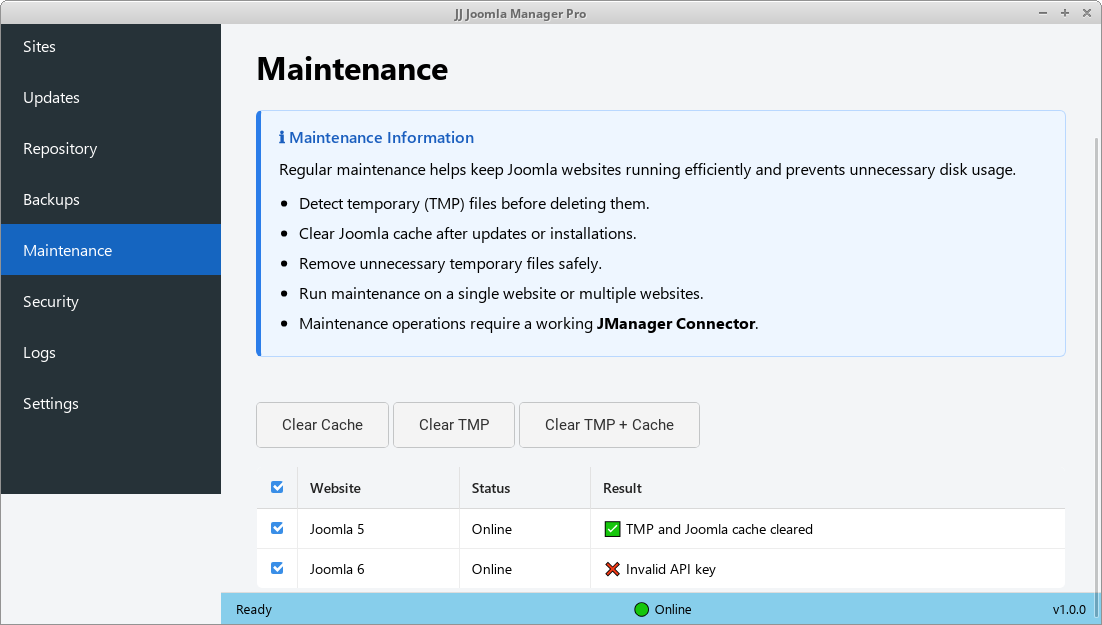Click the info icon beside Maintenance Information
Screen dimensions: 1102x625
pos(282,138)
